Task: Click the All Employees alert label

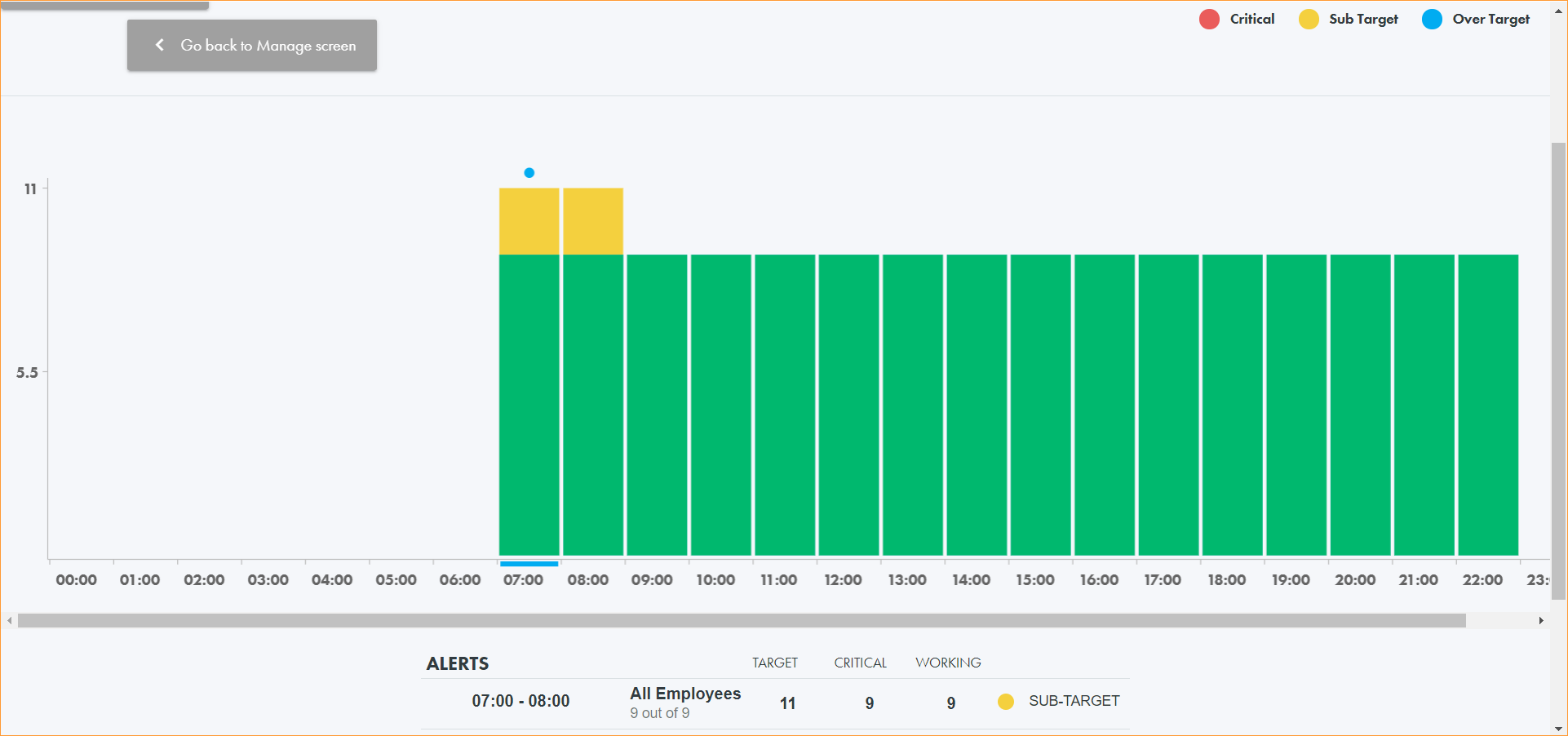Action: (x=685, y=694)
